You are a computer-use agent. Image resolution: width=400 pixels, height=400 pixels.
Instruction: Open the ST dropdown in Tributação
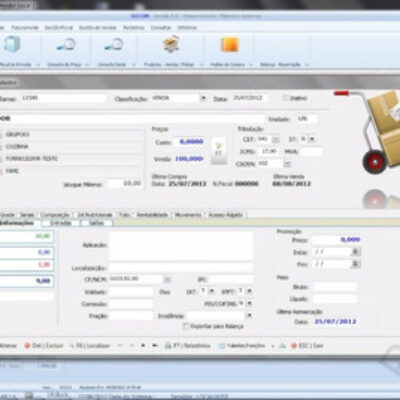click(312, 139)
